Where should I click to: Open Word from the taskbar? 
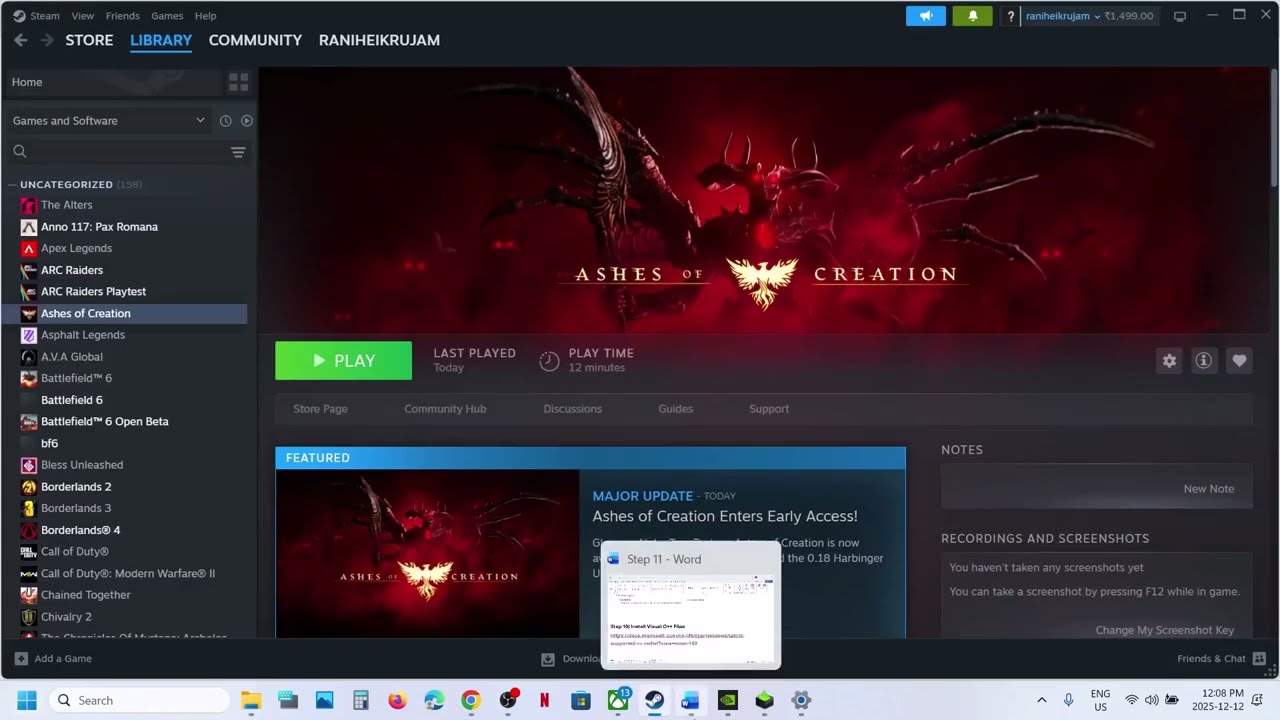coord(690,700)
